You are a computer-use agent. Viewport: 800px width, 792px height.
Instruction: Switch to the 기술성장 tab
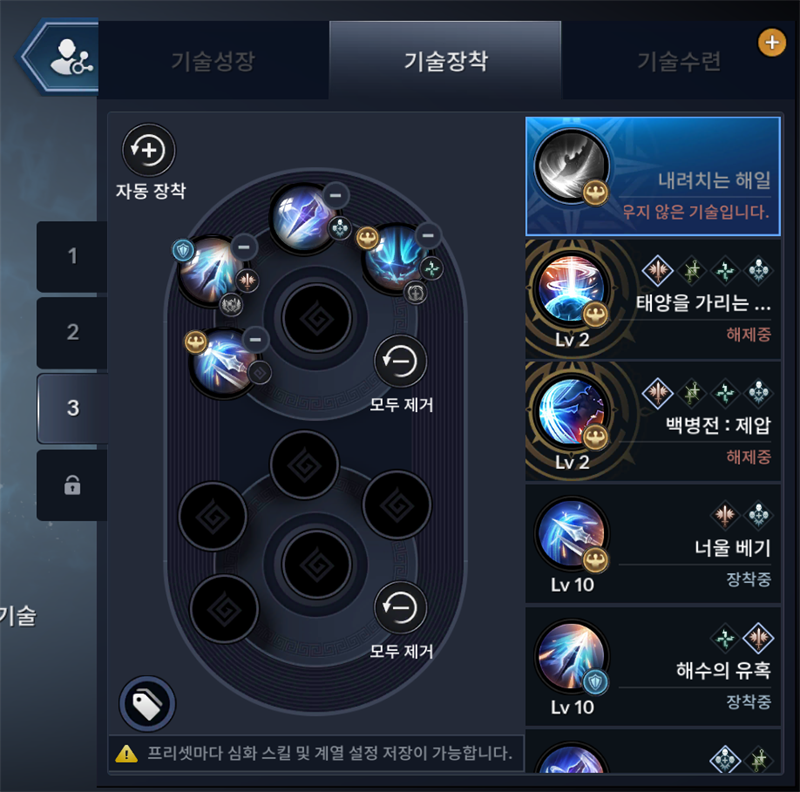pyautogui.click(x=213, y=61)
